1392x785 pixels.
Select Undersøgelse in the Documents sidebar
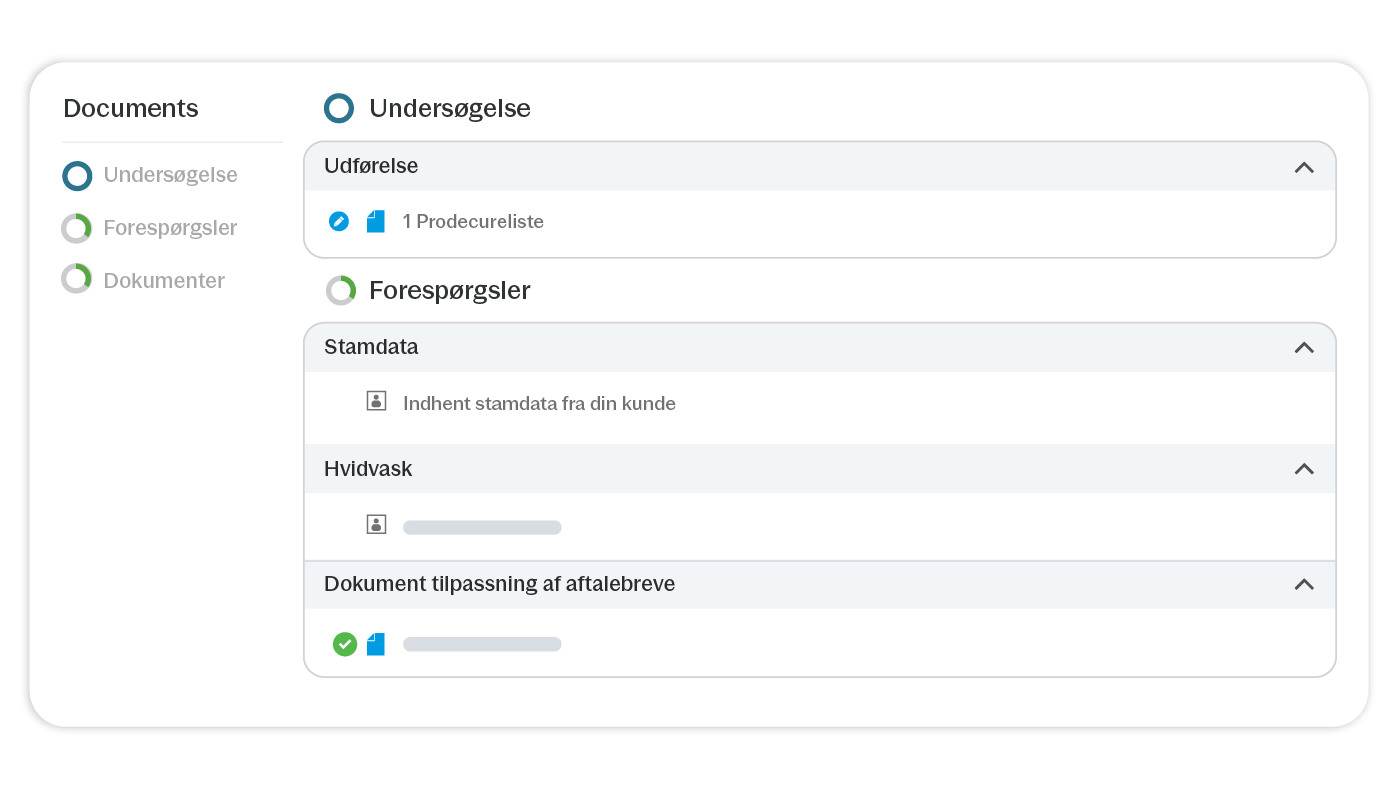[x=170, y=175]
